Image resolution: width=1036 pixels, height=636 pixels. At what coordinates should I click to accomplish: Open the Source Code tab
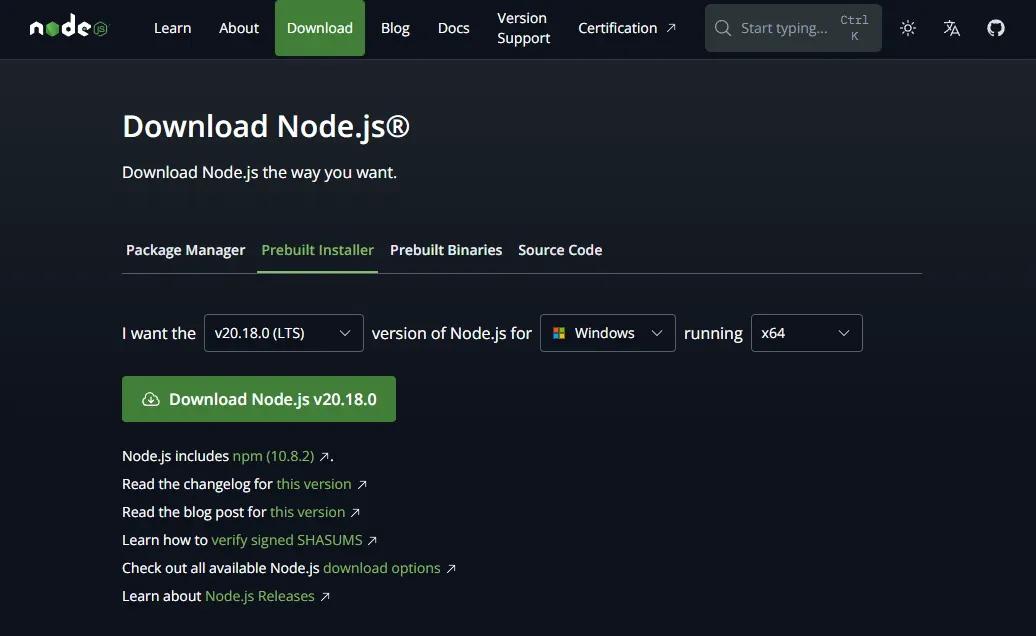(560, 250)
